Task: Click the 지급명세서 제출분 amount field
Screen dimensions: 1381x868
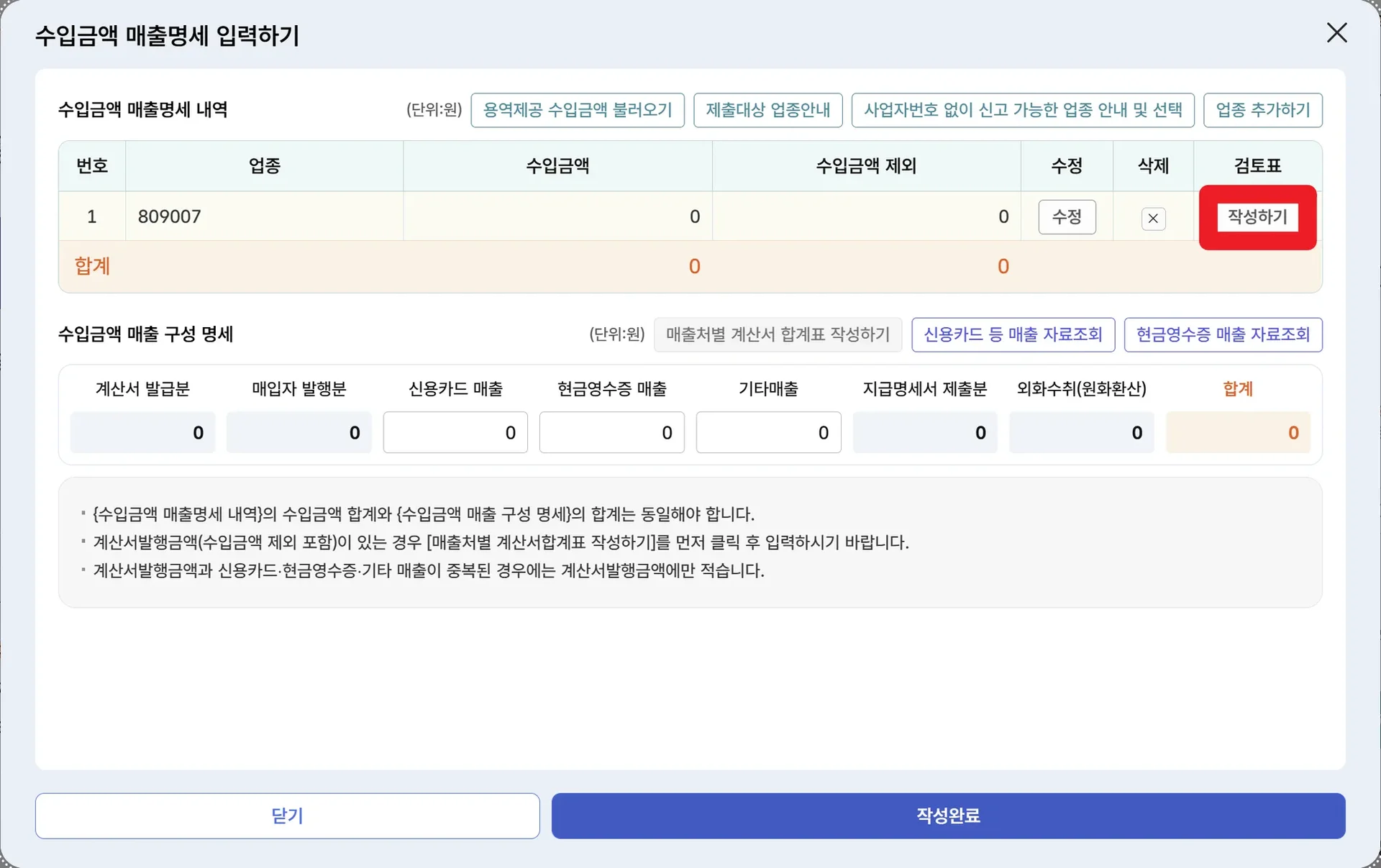Action: point(924,432)
